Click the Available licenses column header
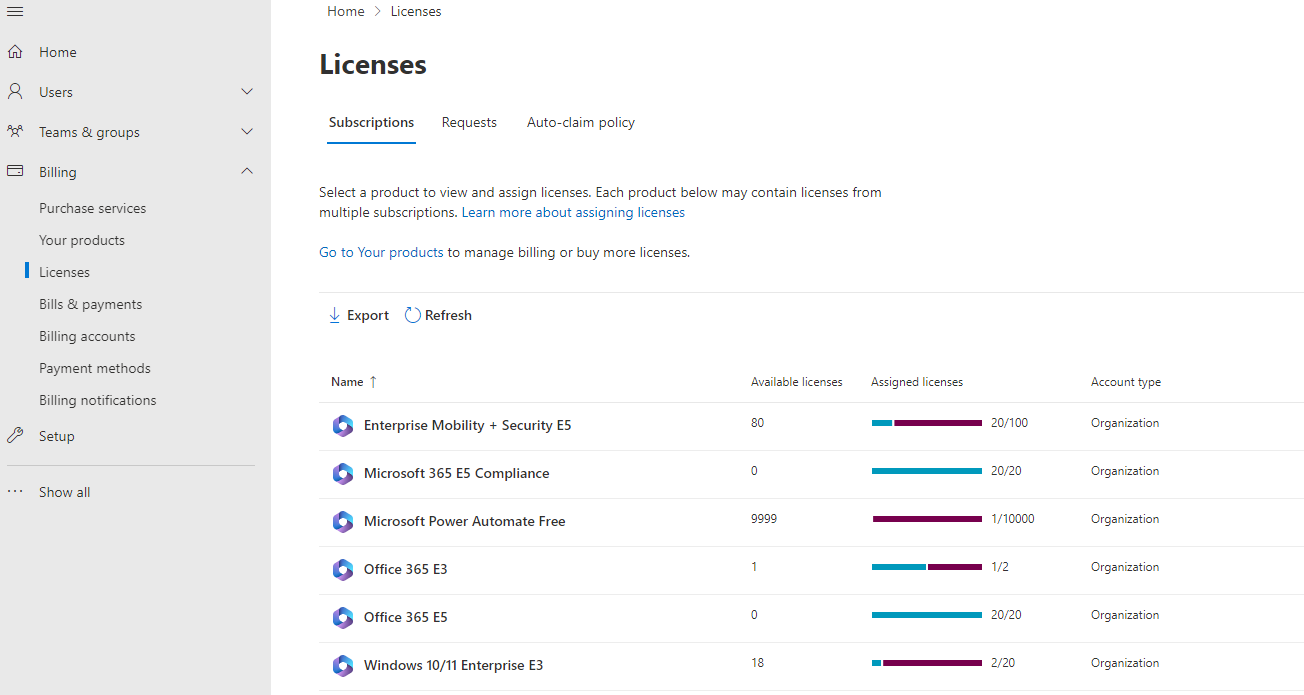This screenshot has width=1304, height=695. point(797,382)
